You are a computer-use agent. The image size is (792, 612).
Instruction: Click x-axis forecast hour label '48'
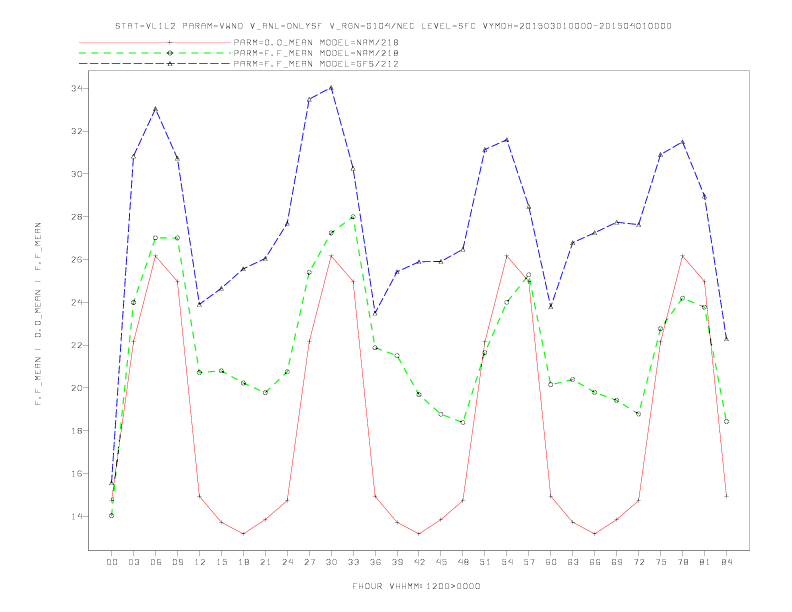pyautogui.click(x=463, y=562)
